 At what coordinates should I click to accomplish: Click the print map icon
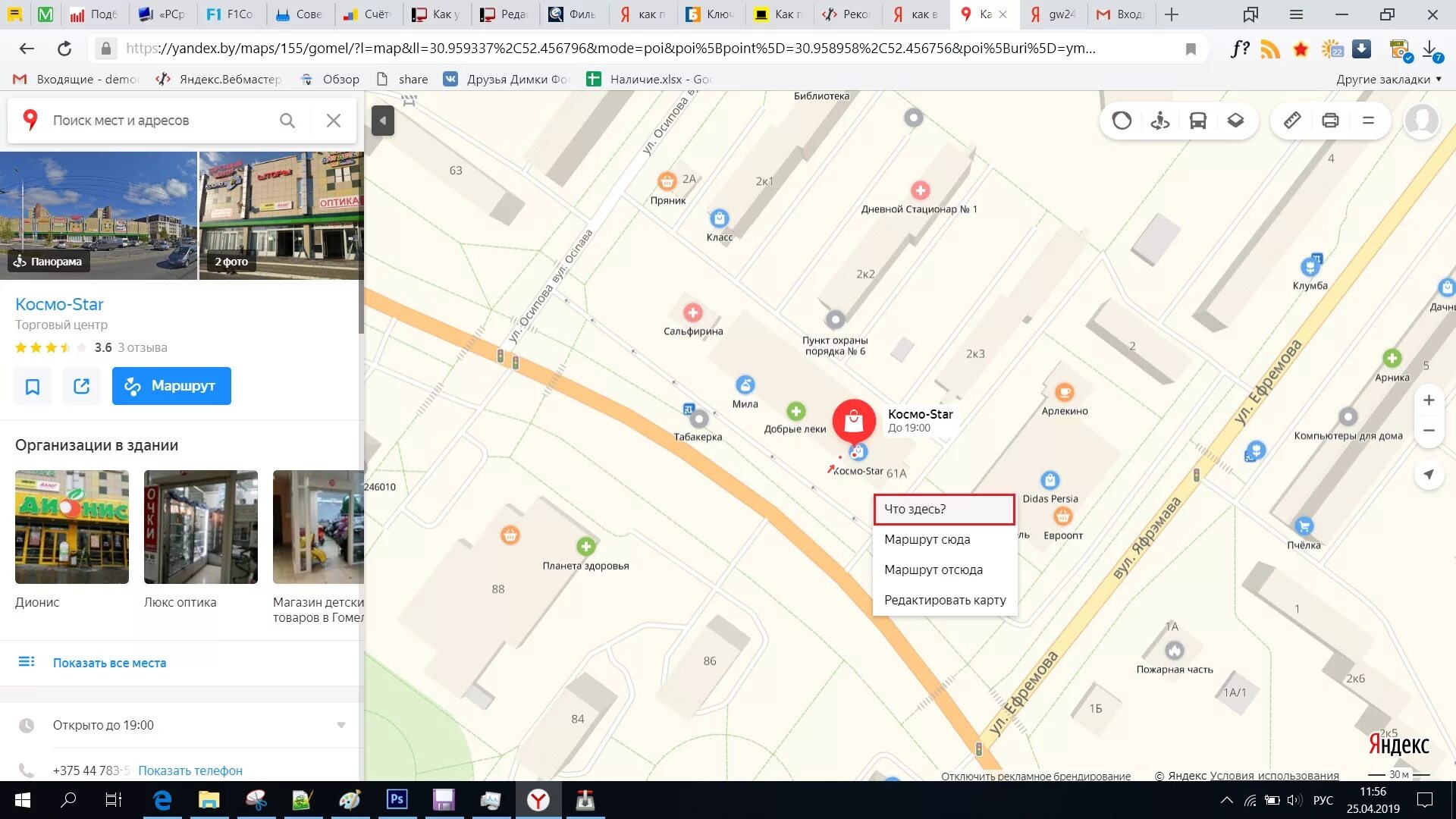pos(1330,121)
